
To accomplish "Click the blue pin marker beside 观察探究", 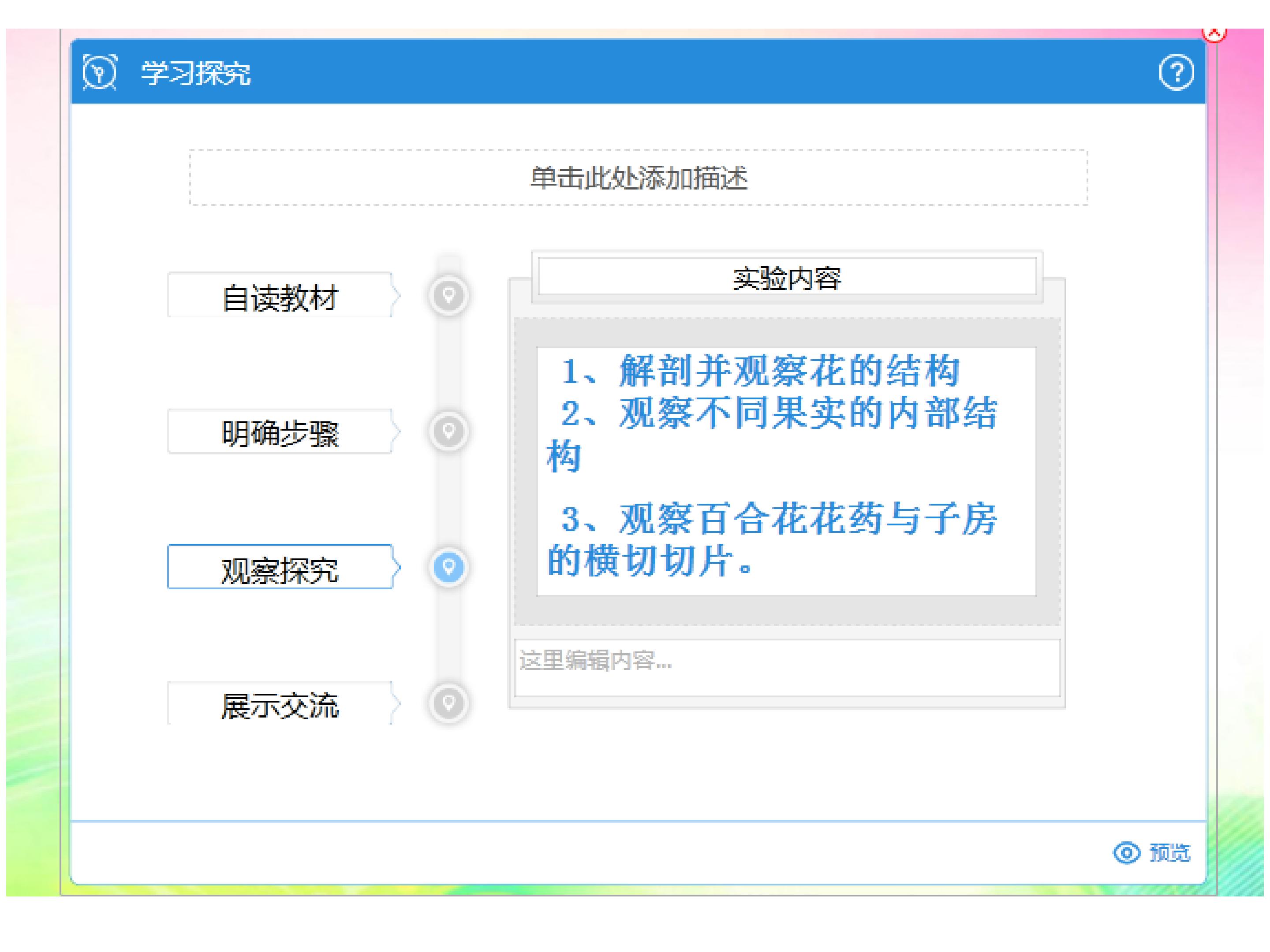I will [x=448, y=566].
